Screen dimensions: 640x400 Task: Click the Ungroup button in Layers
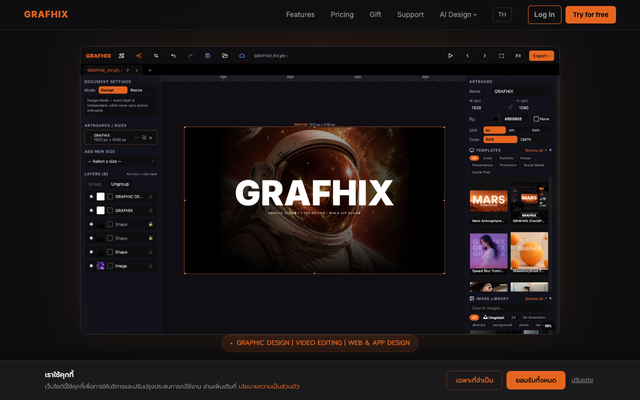[120, 184]
